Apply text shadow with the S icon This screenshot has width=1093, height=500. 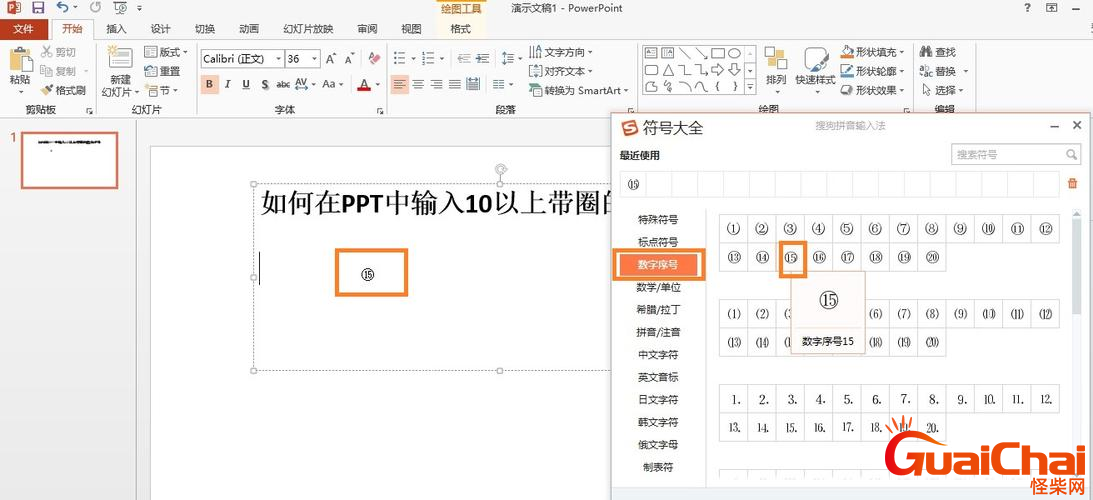pyautogui.click(x=265, y=84)
